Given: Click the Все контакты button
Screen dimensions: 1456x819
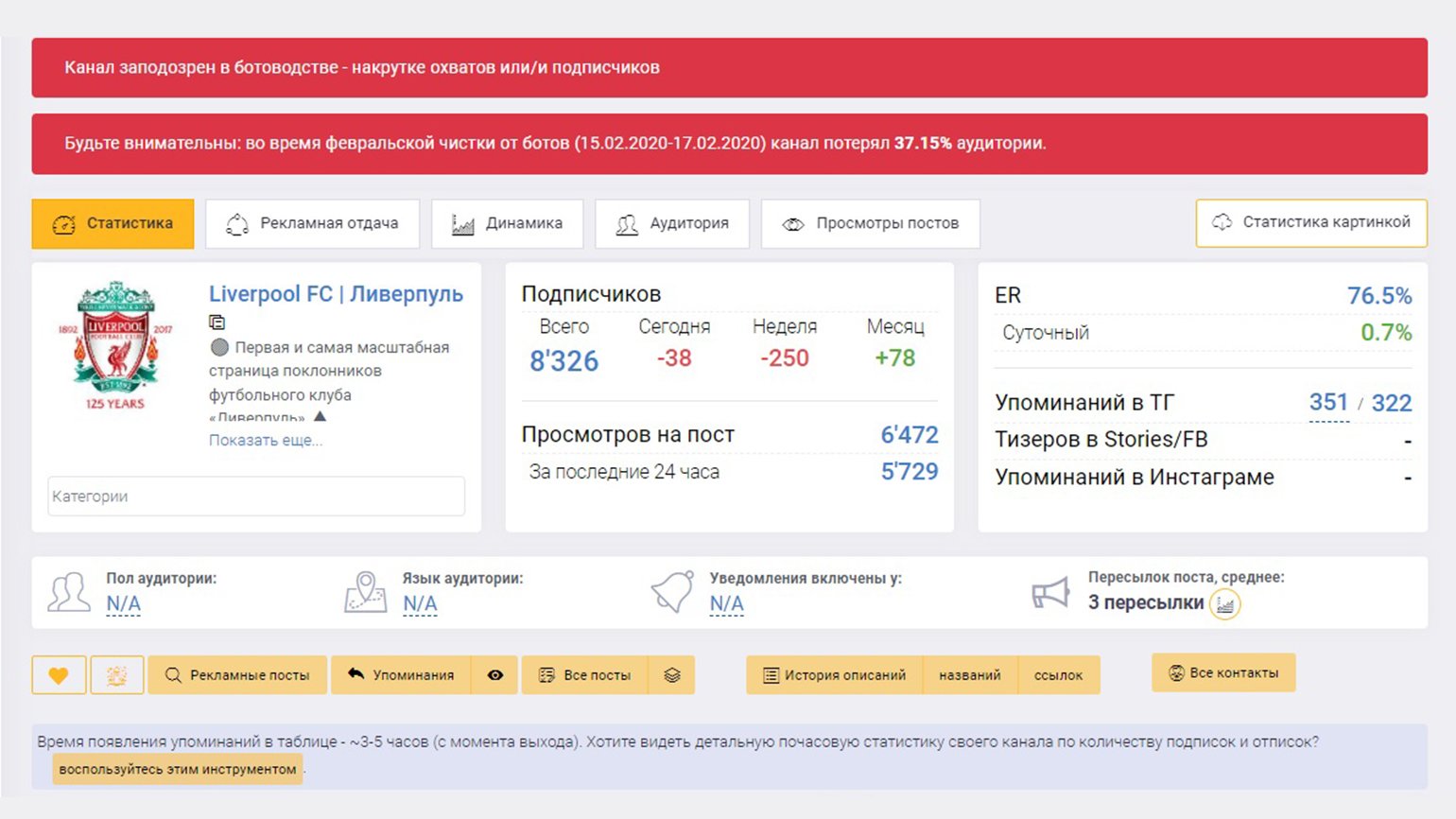Looking at the screenshot, I should point(1223,672).
